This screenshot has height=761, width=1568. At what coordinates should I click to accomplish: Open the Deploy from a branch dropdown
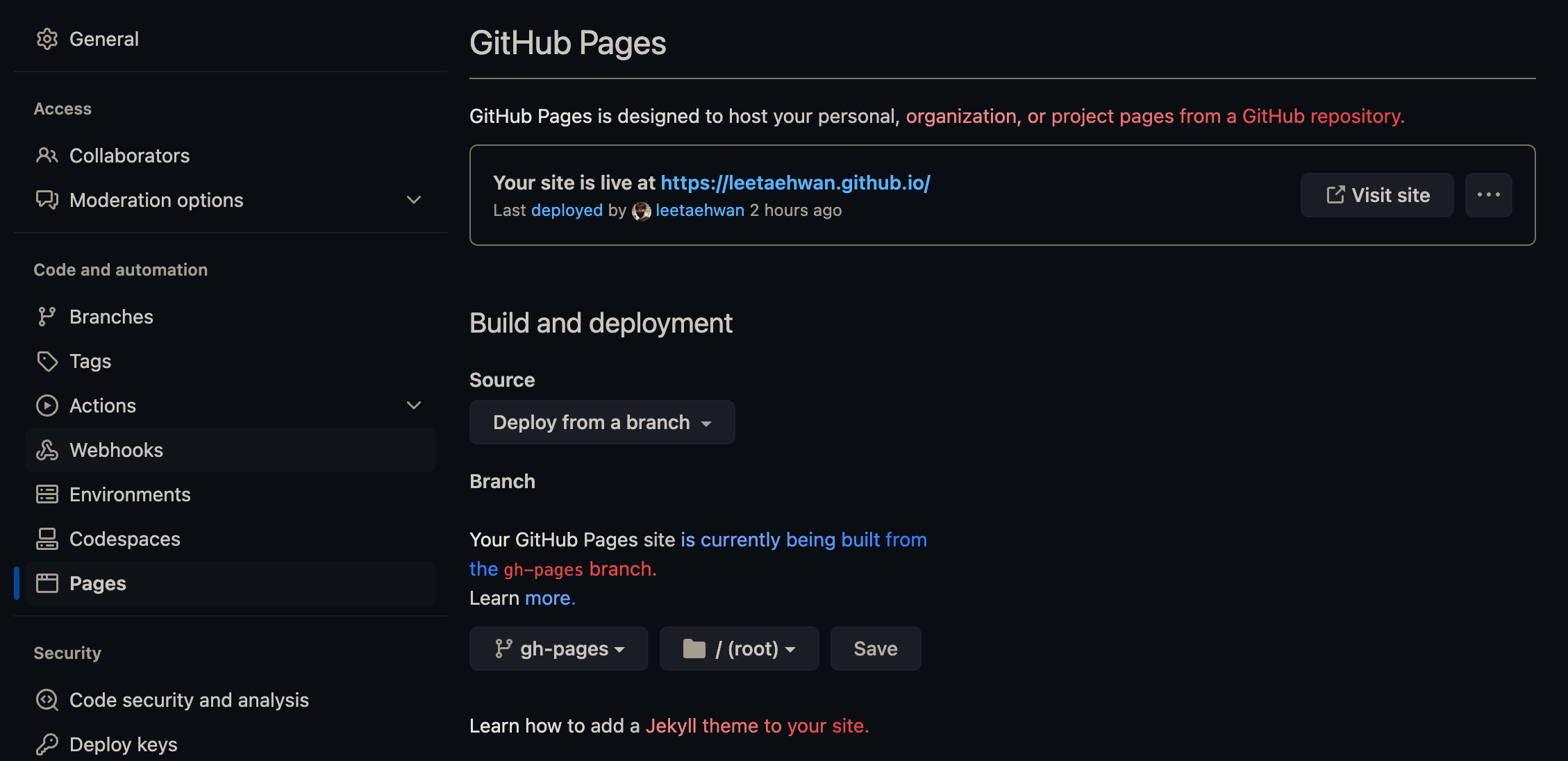601,422
